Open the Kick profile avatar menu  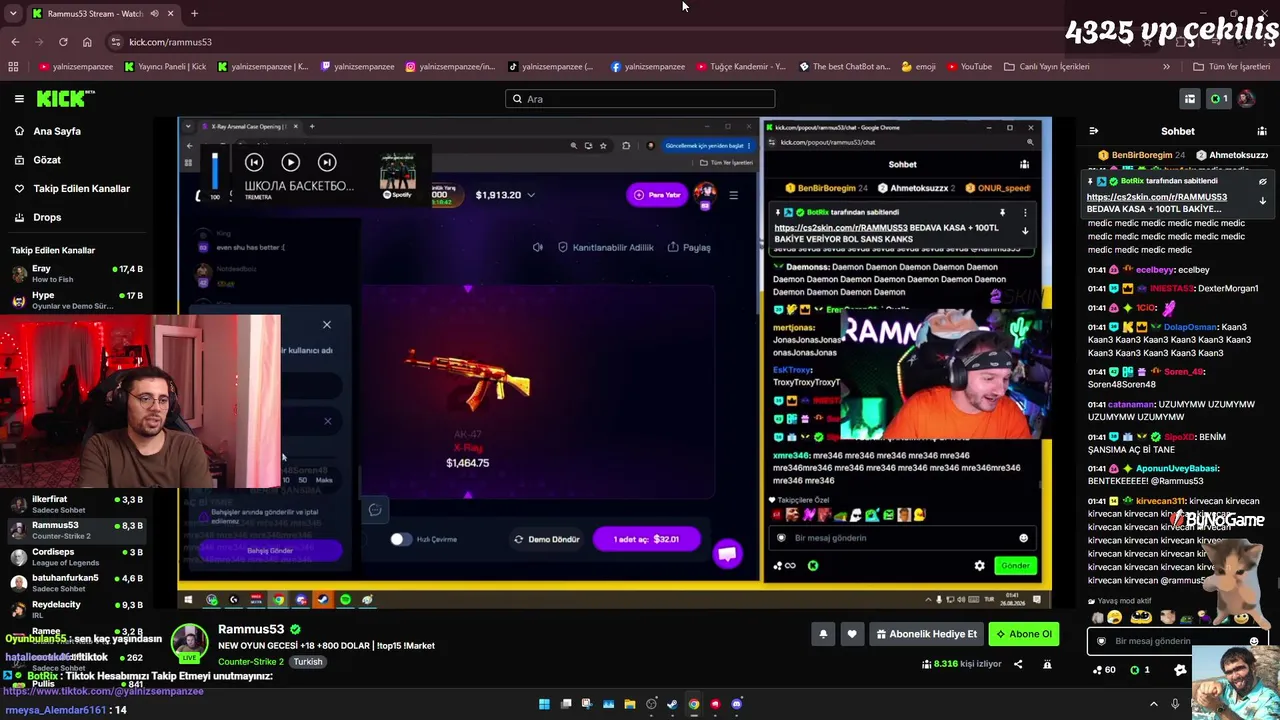pyautogui.click(x=1246, y=99)
